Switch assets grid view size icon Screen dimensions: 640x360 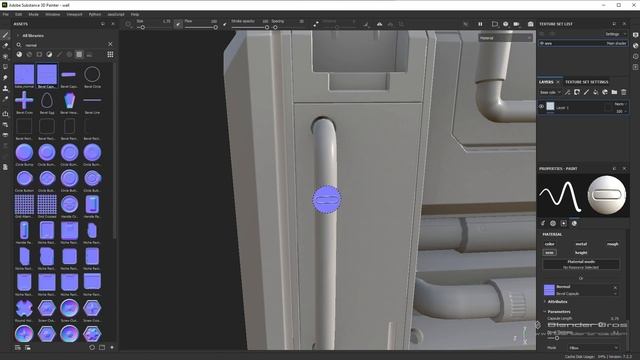point(110,54)
